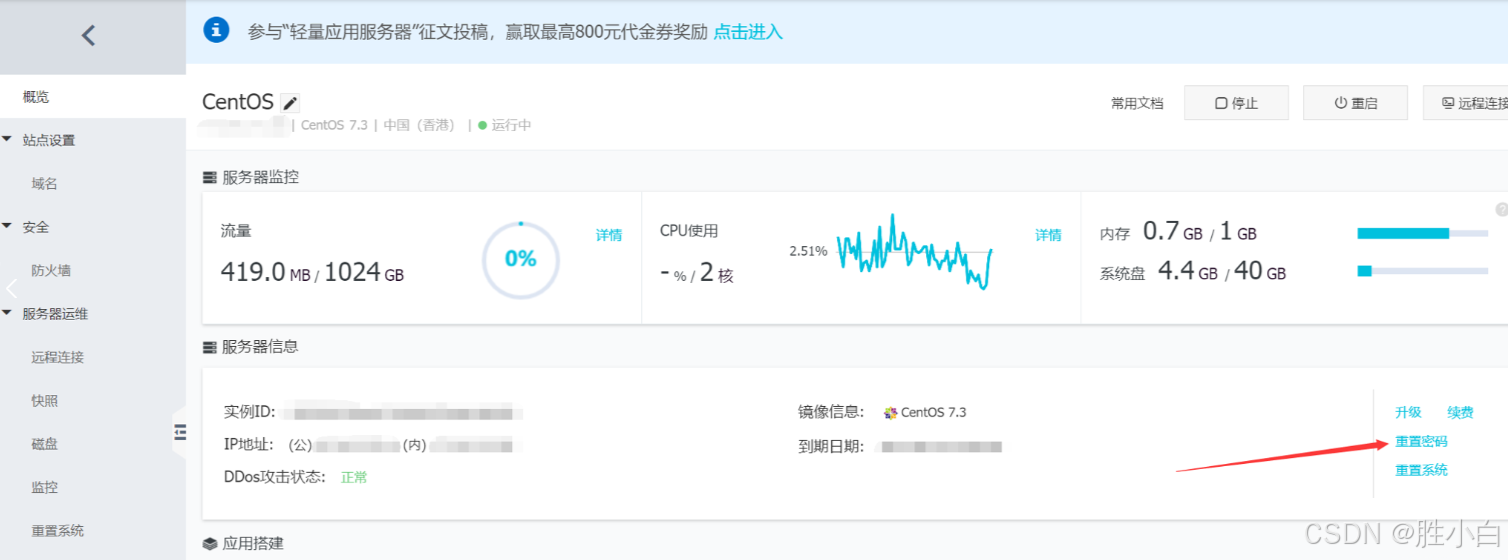Click the 419.0 MB traffic value
The height and width of the screenshot is (560, 1508).
coord(265,271)
